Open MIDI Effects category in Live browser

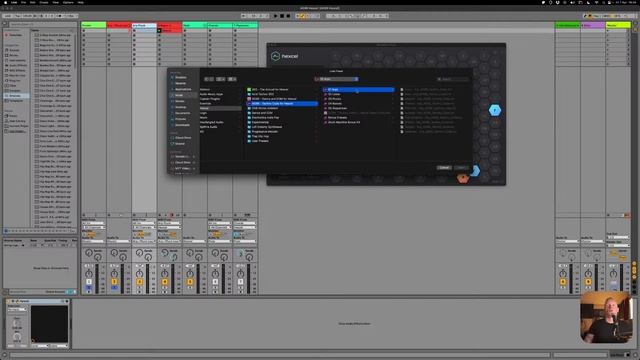17,70
